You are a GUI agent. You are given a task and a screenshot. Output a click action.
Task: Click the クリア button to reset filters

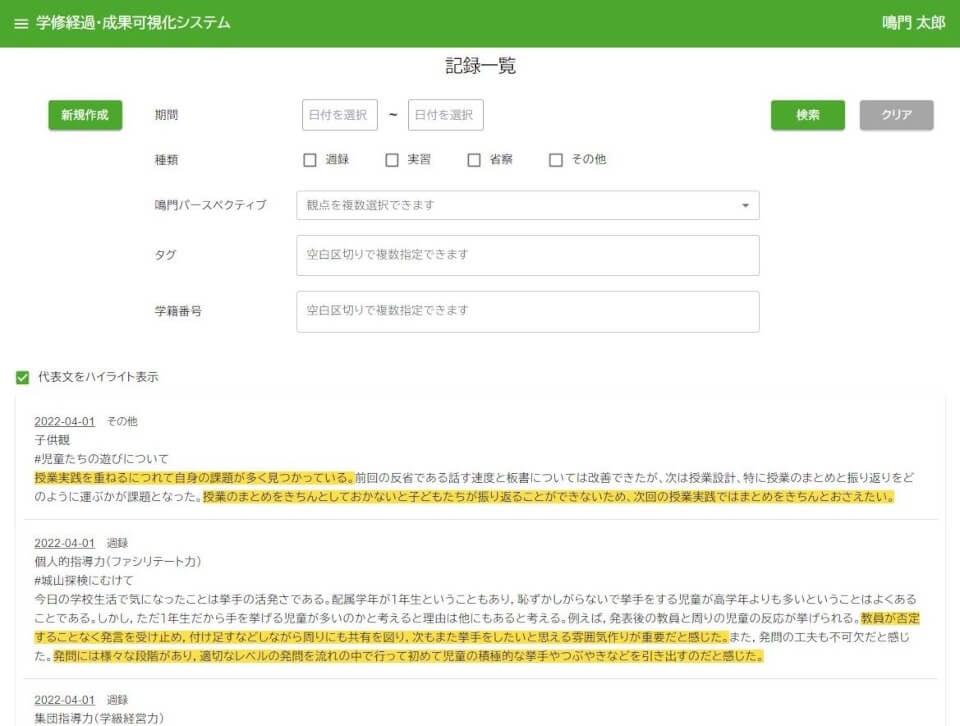896,114
